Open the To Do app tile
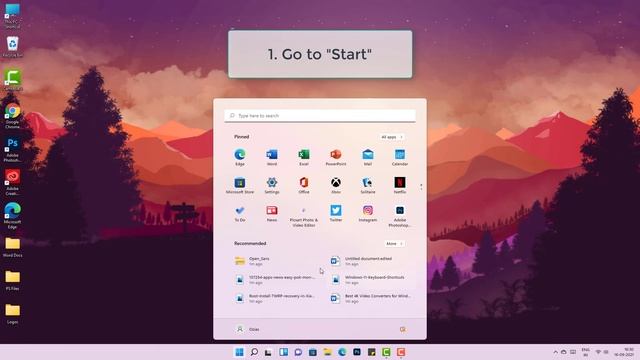The height and width of the screenshot is (360, 640). [x=240, y=213]
